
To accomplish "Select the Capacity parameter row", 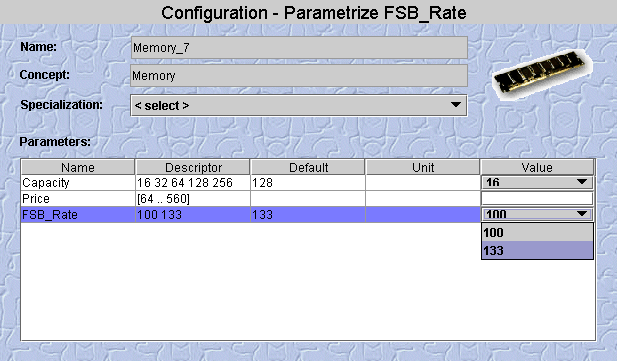I will click(x=251, y=183).
